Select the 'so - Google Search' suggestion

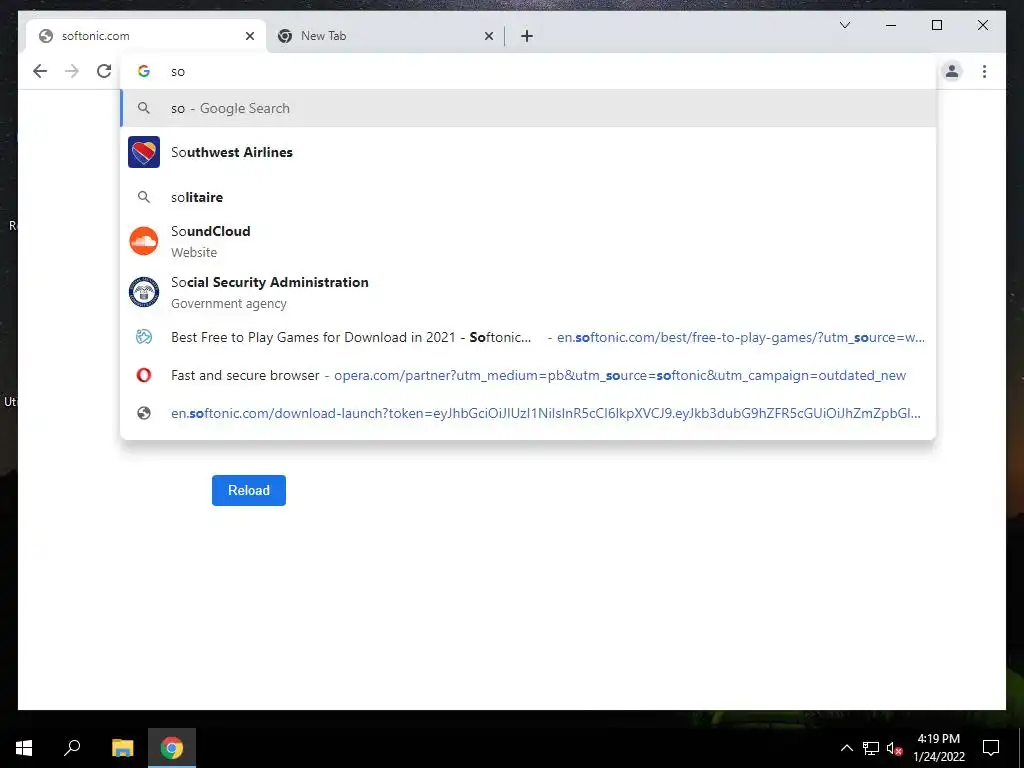pyautogui.click(x=528, y=108)
